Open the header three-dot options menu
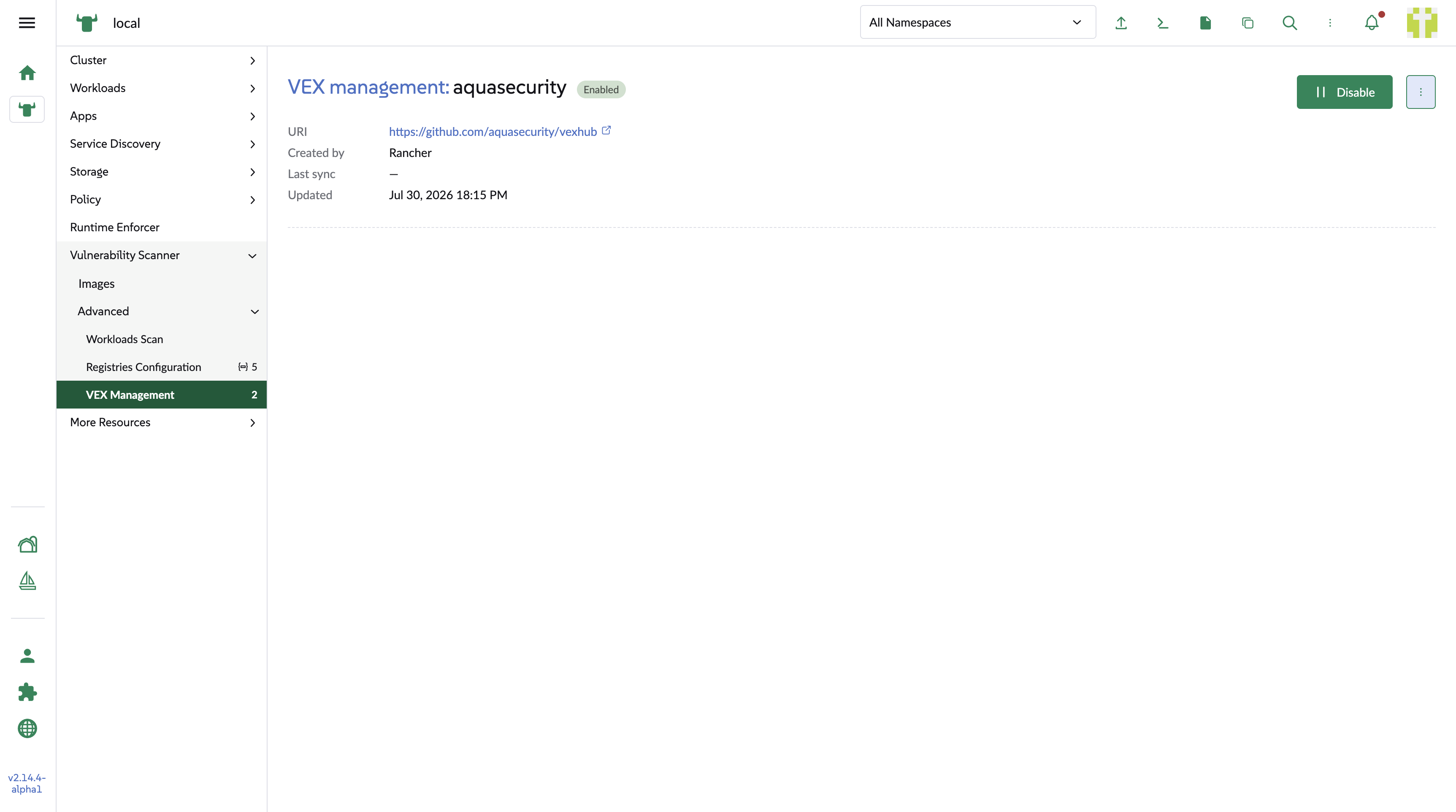 click(x=1330, y=23)
